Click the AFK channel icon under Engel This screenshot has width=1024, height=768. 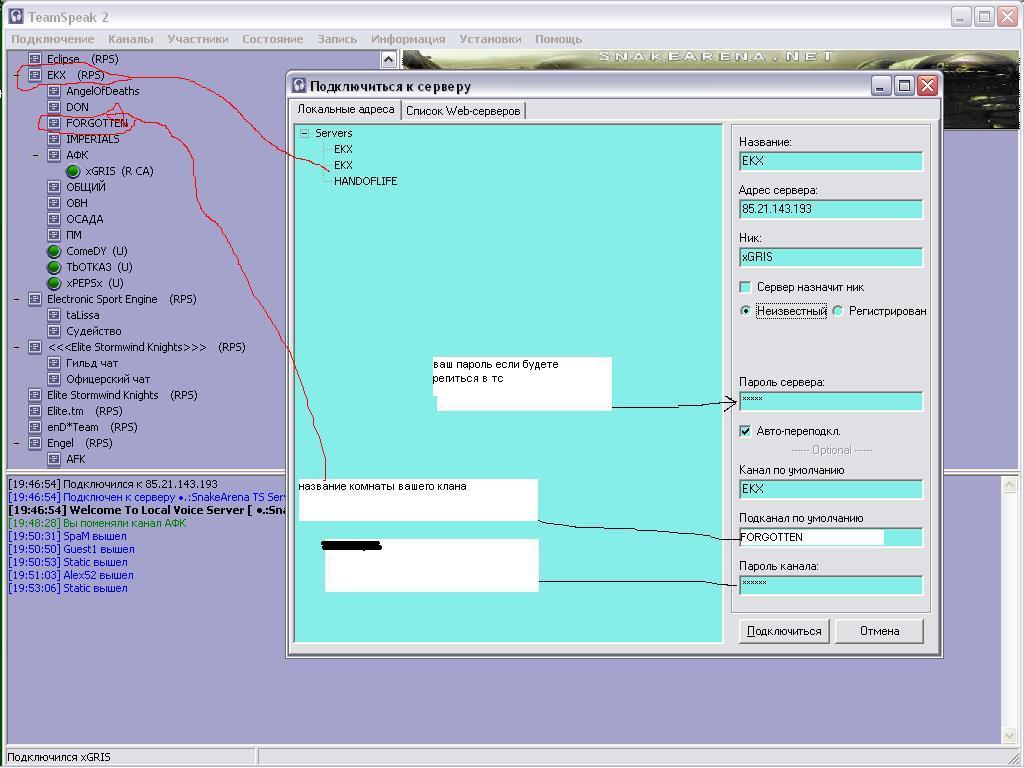(54, 459)
